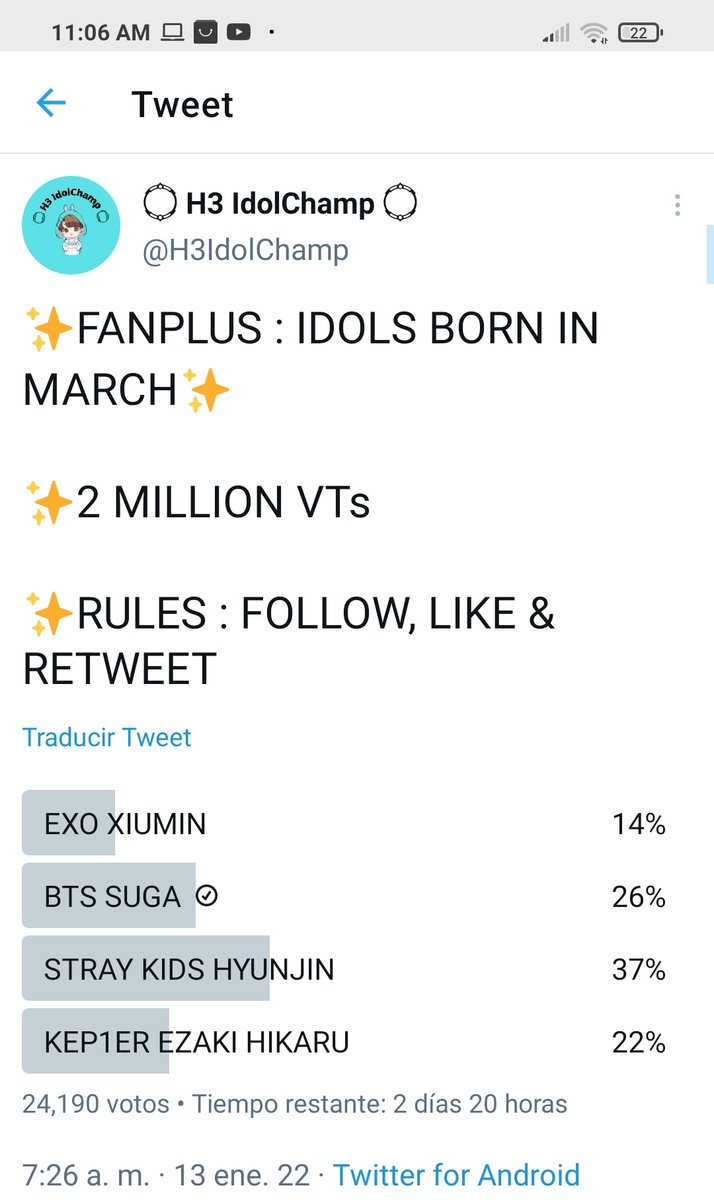714x1200 pixels.
Task: Open the tweet's three-dot overflow menu
Action: (677, 205)
